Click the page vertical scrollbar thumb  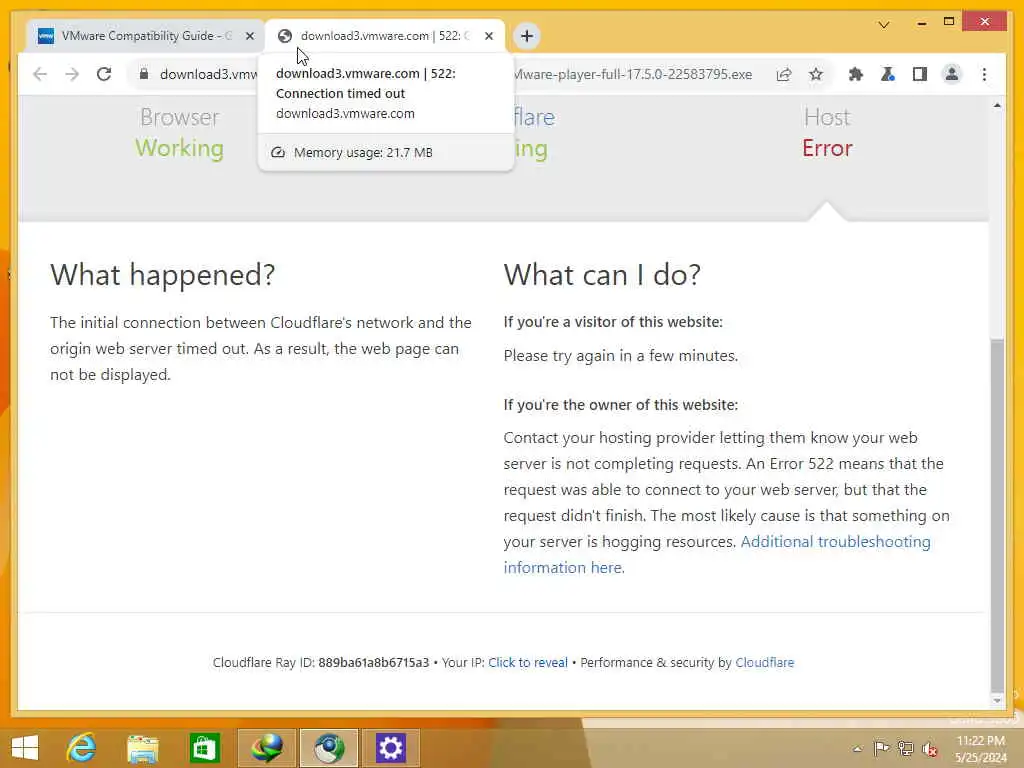tap(997, 515)
